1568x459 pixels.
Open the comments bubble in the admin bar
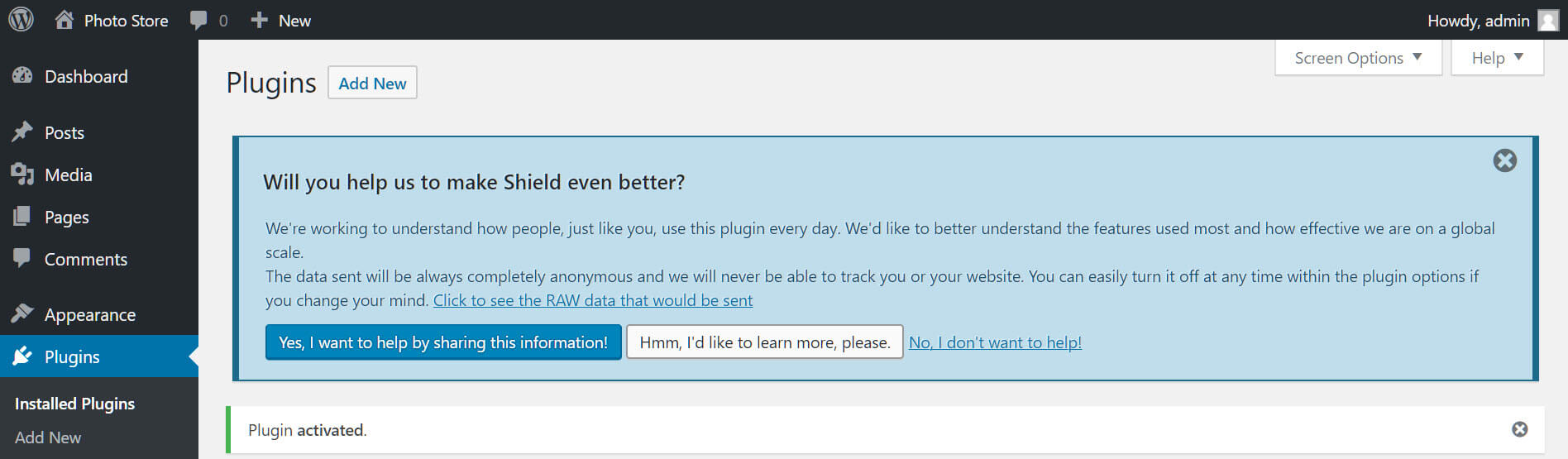coord(198,21)
